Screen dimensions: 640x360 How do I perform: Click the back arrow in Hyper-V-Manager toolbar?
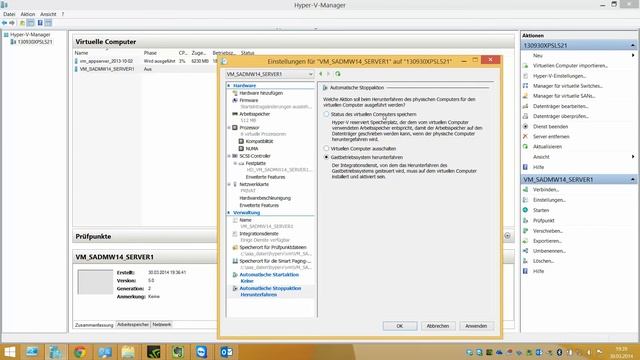pos(4,23)
